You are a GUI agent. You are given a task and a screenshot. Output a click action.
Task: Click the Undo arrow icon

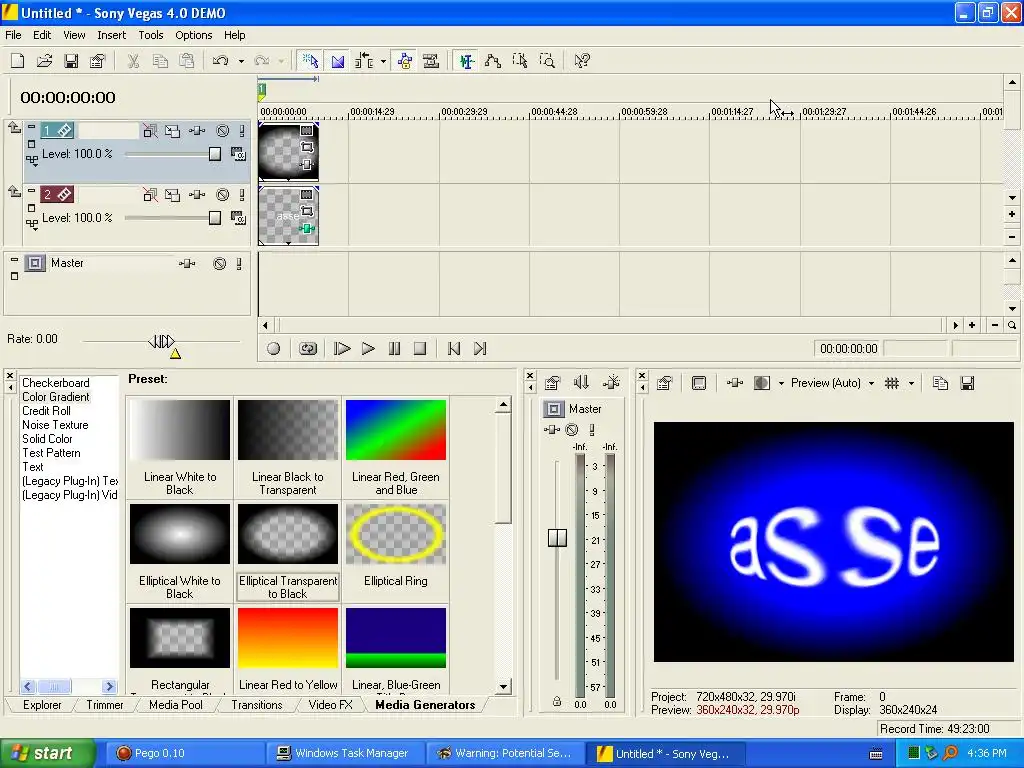(221, 61)
